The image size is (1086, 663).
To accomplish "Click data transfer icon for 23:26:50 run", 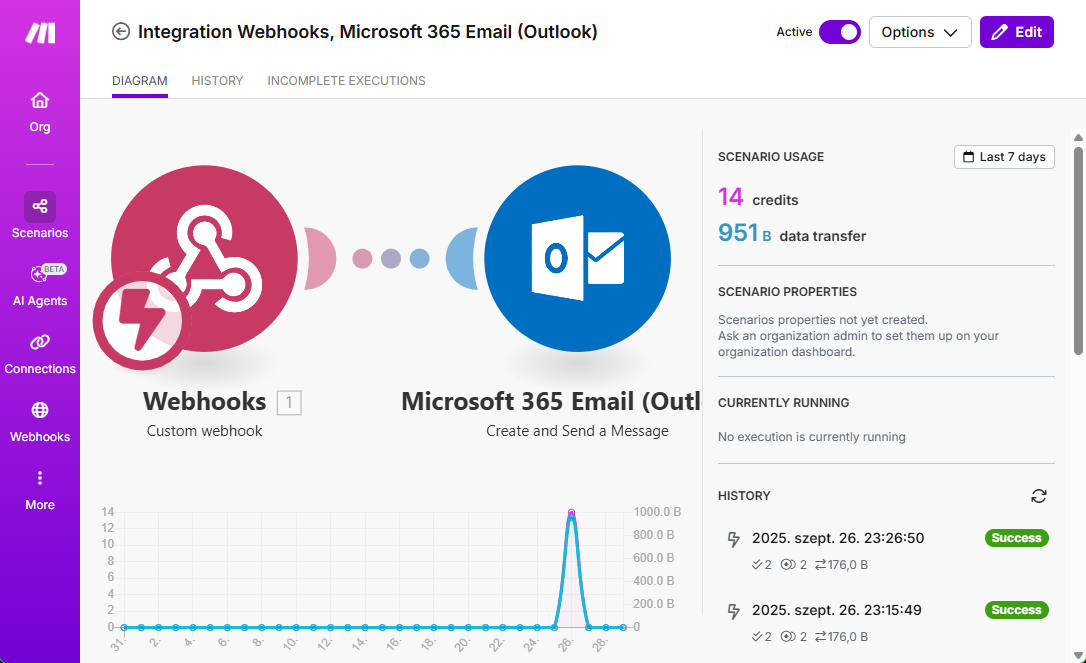I will point(820,565).
